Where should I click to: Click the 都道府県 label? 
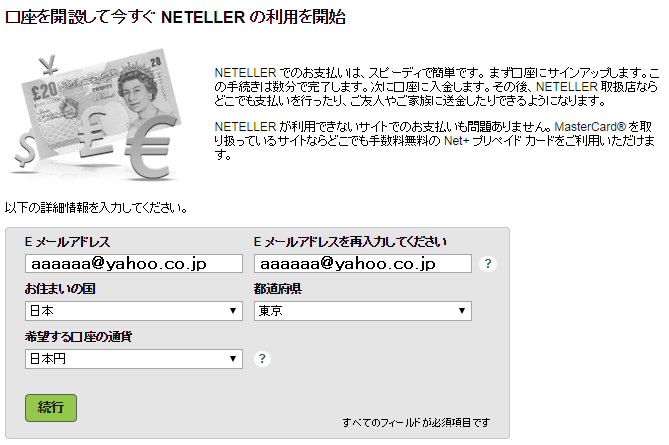coord(278,289)
